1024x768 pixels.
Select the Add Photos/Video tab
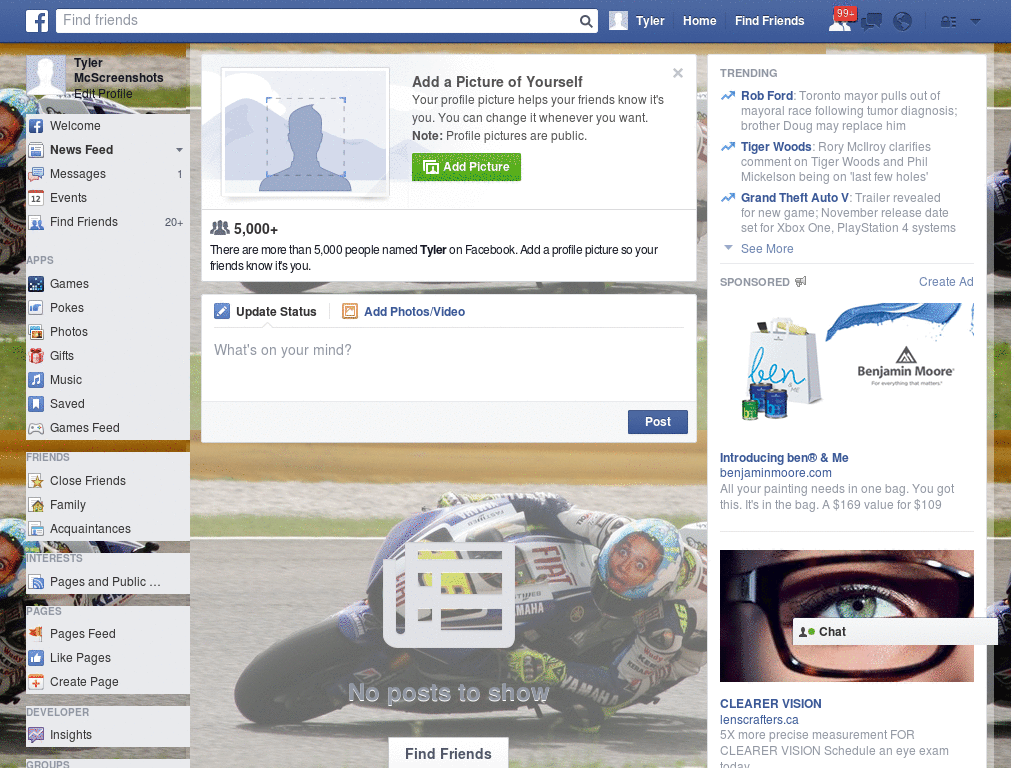[404, 312]
